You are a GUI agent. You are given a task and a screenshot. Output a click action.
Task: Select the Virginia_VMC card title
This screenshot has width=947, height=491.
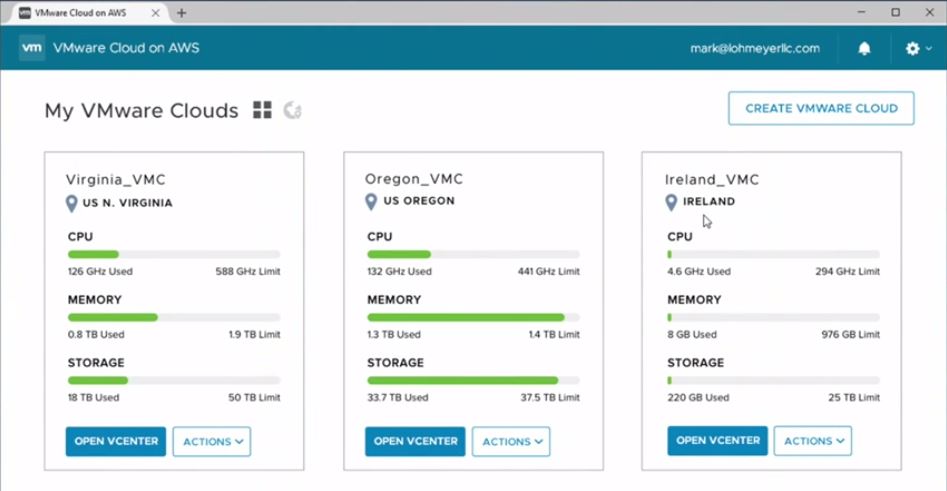click(115, 179)
